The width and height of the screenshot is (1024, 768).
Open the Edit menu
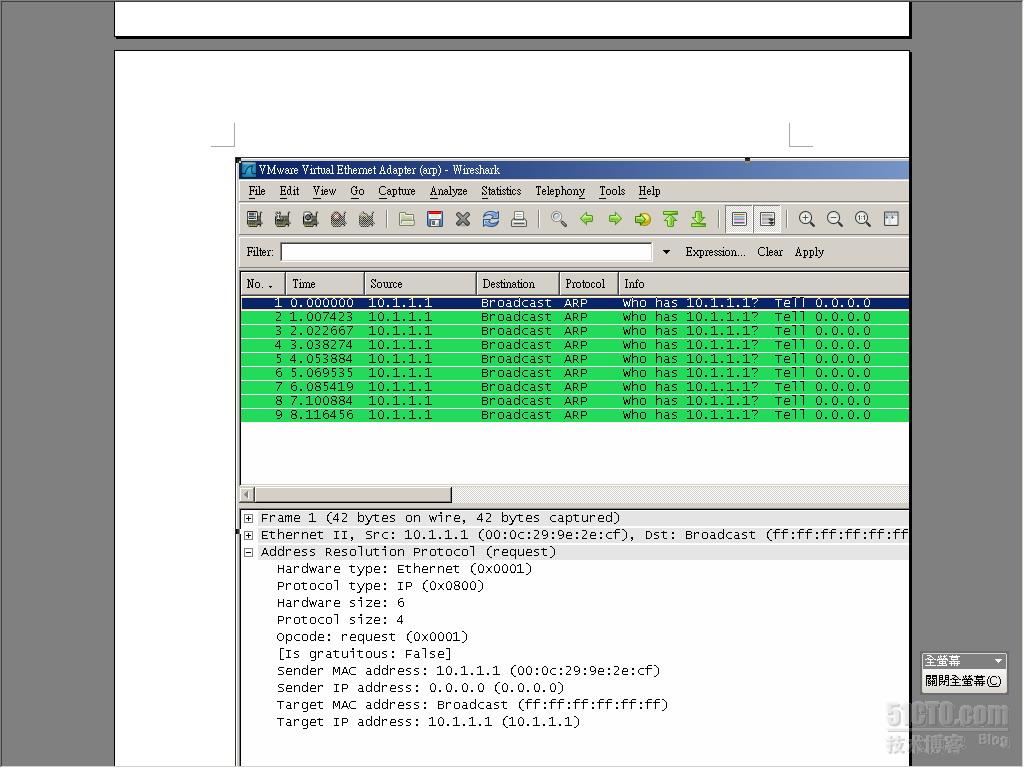pos(289,191)
